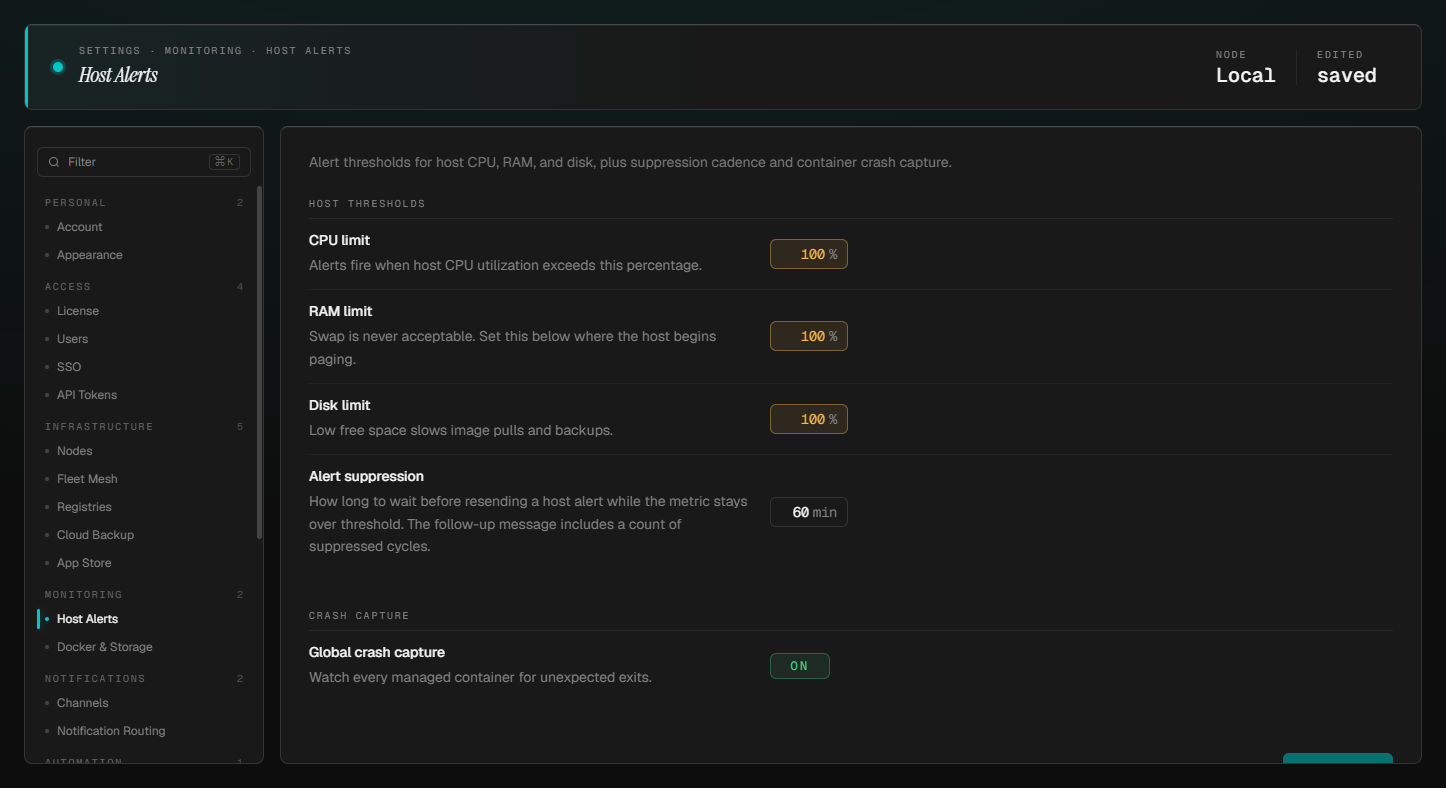Viewport: 1446px width, 788px height.
Task: Click the 'RAM limit' label
Action: pos(340,312)
